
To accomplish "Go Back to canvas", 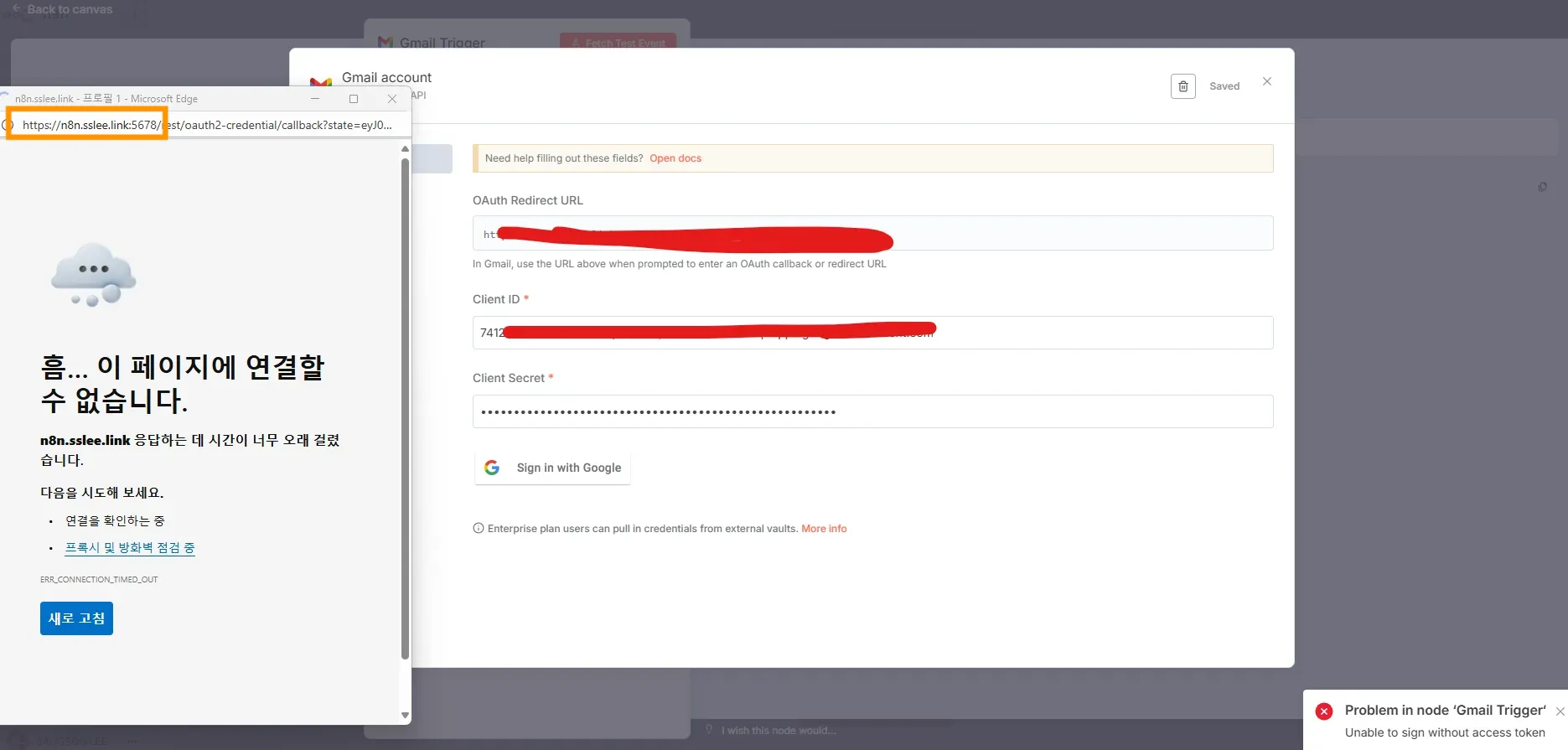I will point(62,9).
